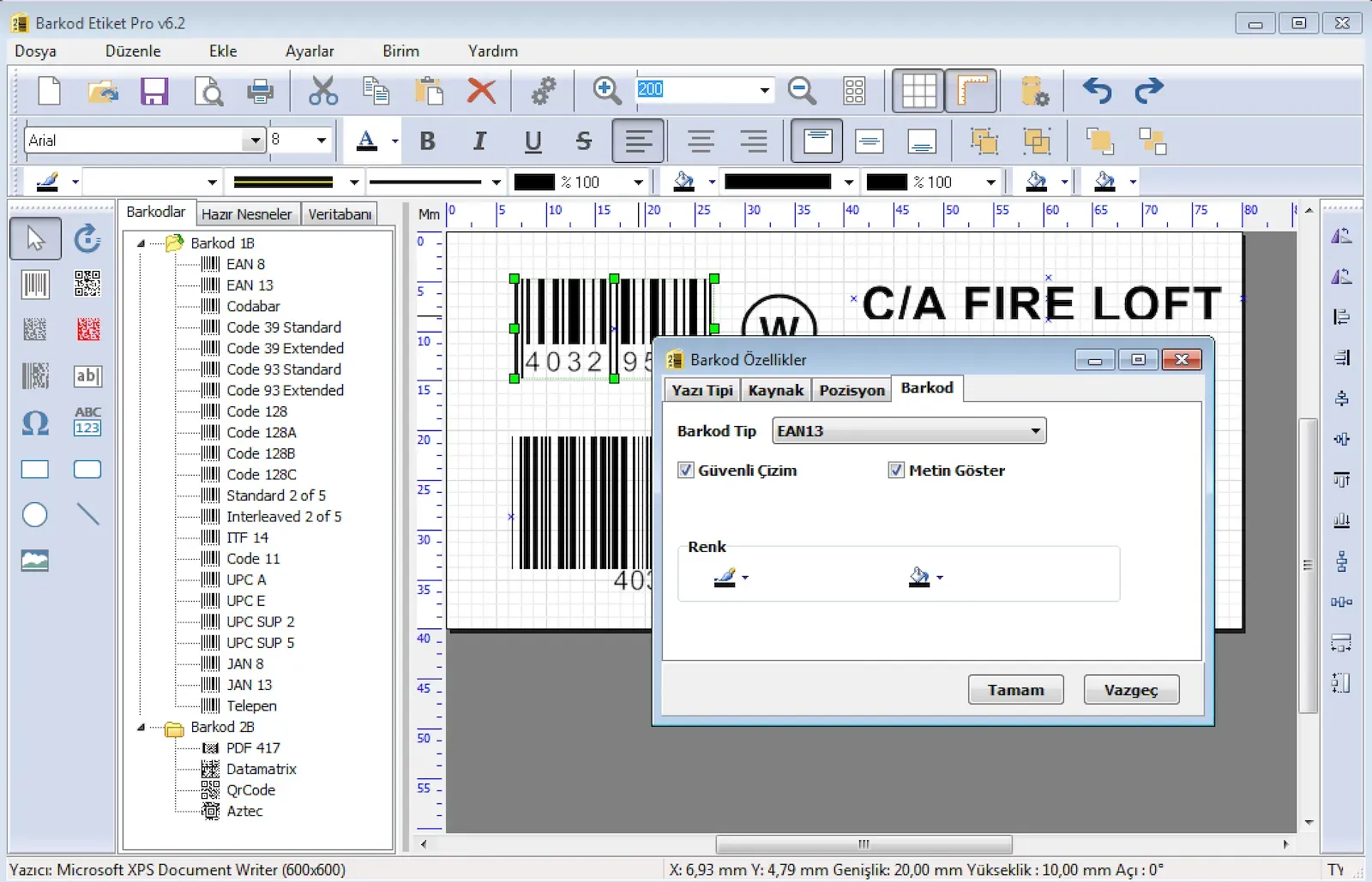Select the text box ab| tool
This screenshot has width=1372, height=882.
(87, 375)
